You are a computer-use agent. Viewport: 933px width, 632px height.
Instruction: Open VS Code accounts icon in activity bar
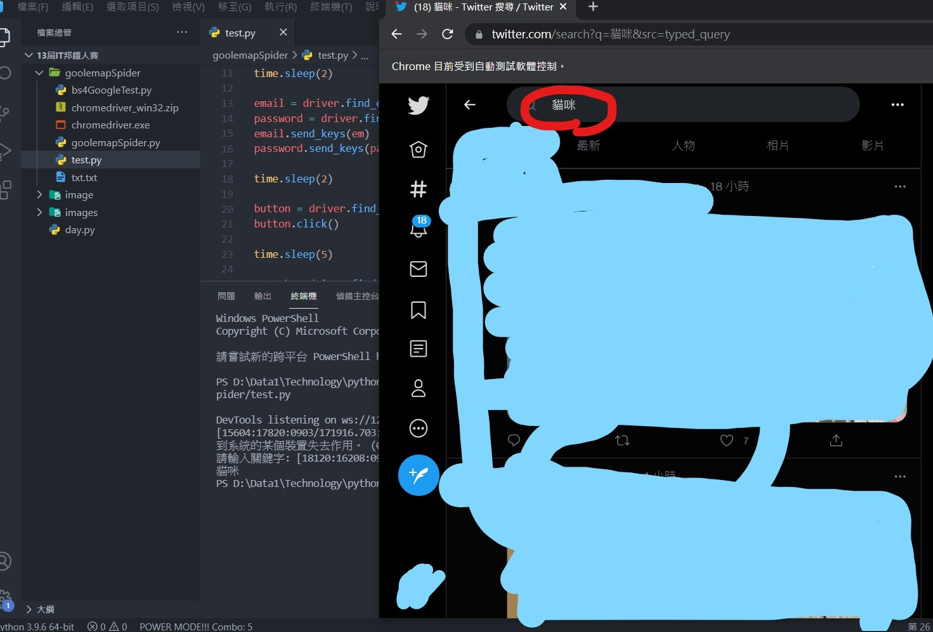[5, 561]
